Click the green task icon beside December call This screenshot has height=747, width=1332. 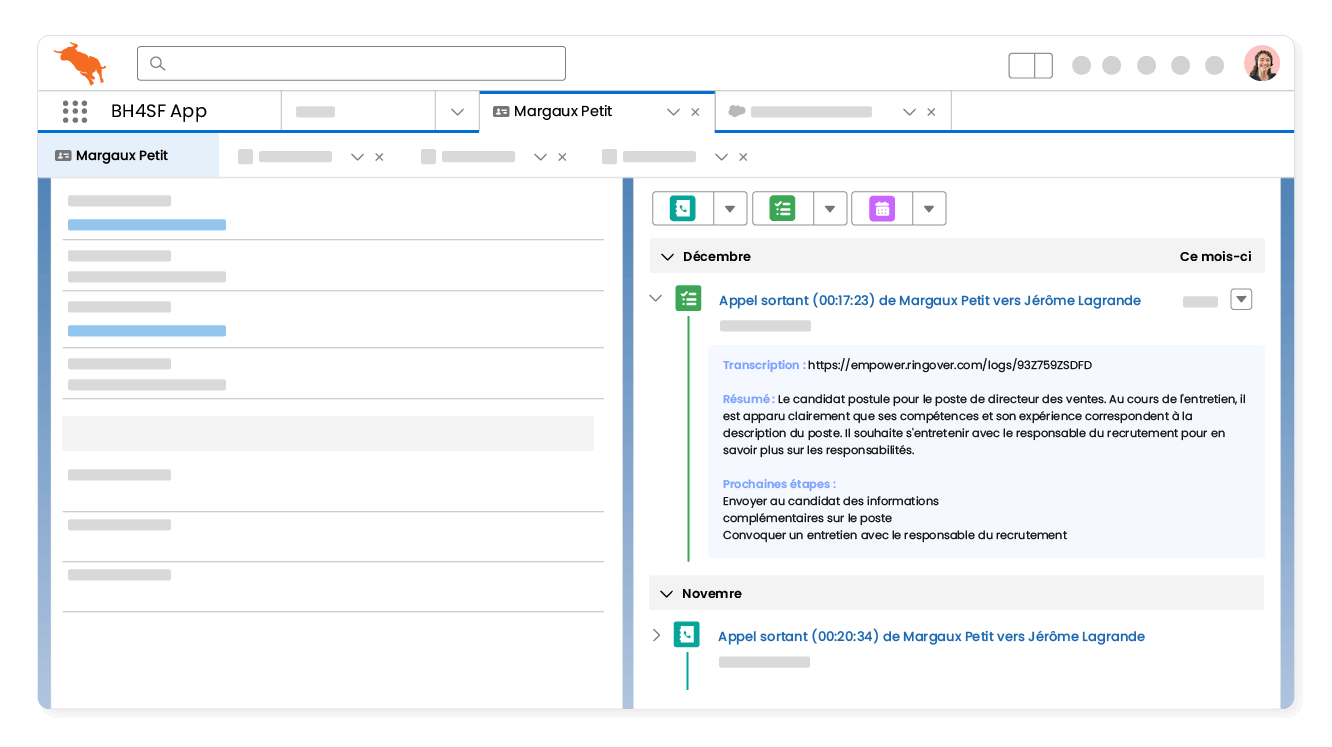click(x=688, y=299)
